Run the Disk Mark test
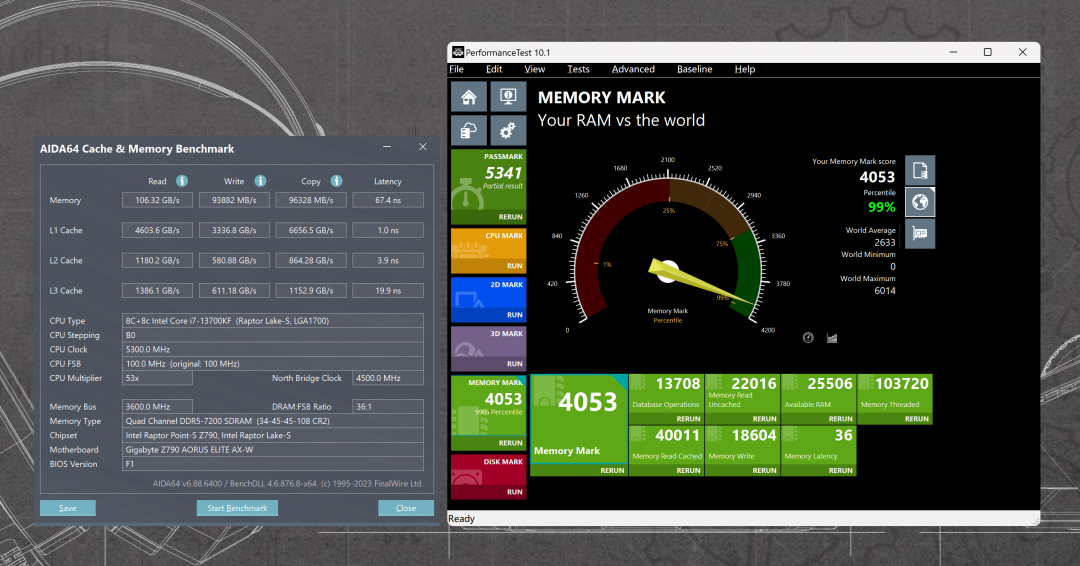The image size is (1080, 566). point(515,492)
